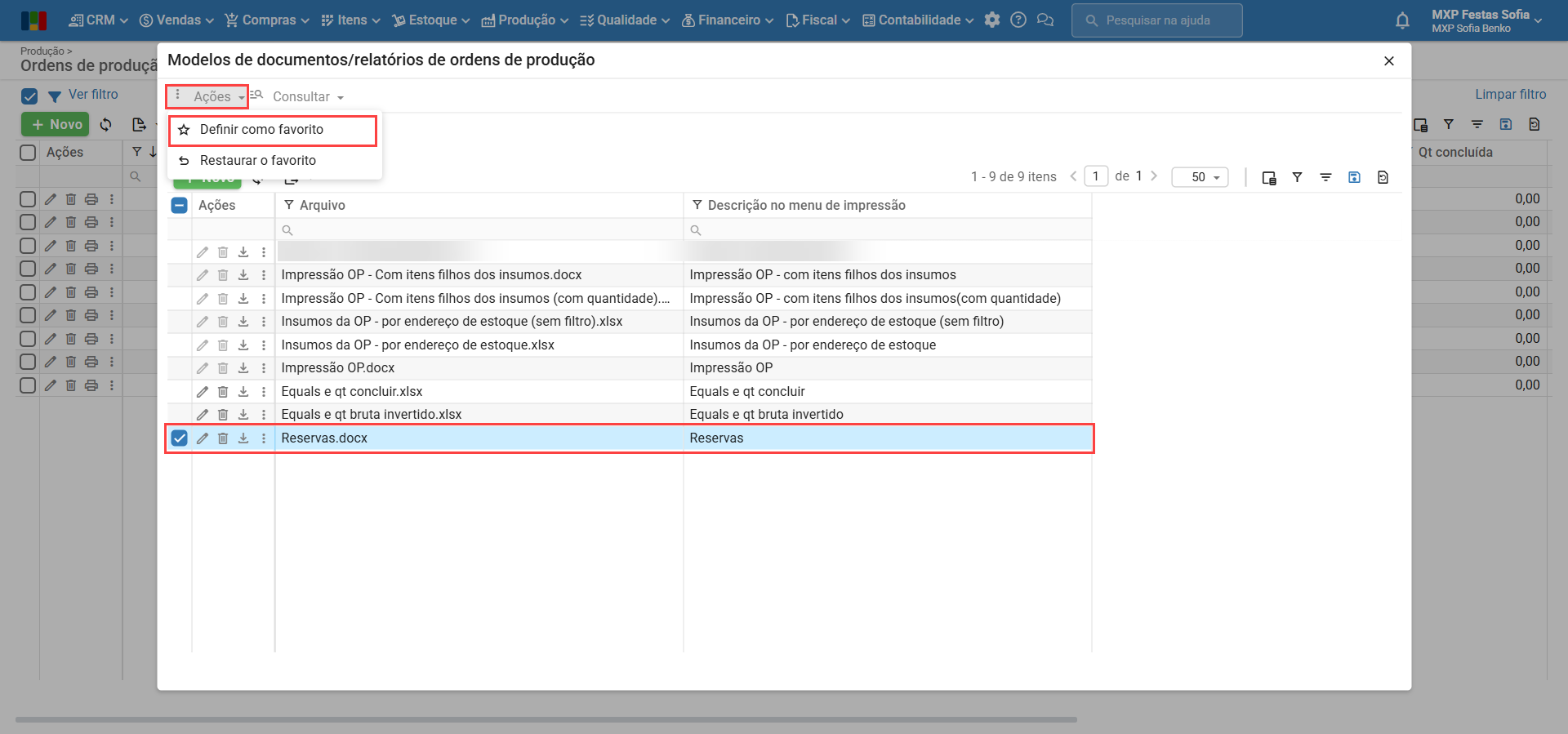Close the document models dialog
This screenshot has width=1568, height=734.
click(1388, 61)
